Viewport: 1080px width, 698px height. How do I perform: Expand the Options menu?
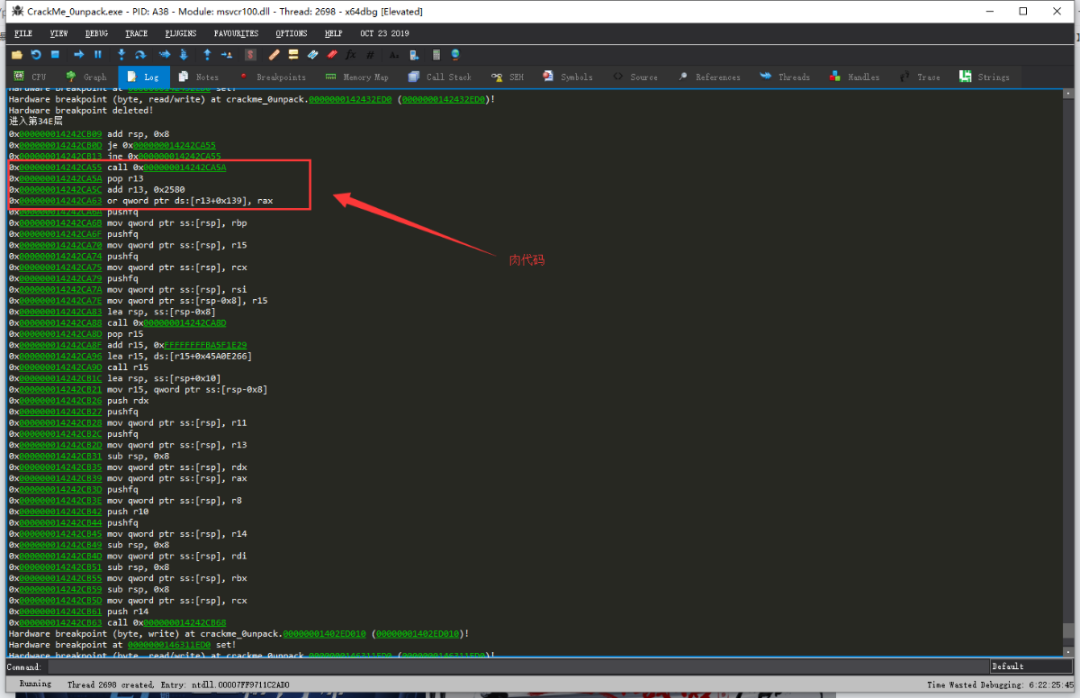pyautogui.click(x=291, y=33)
